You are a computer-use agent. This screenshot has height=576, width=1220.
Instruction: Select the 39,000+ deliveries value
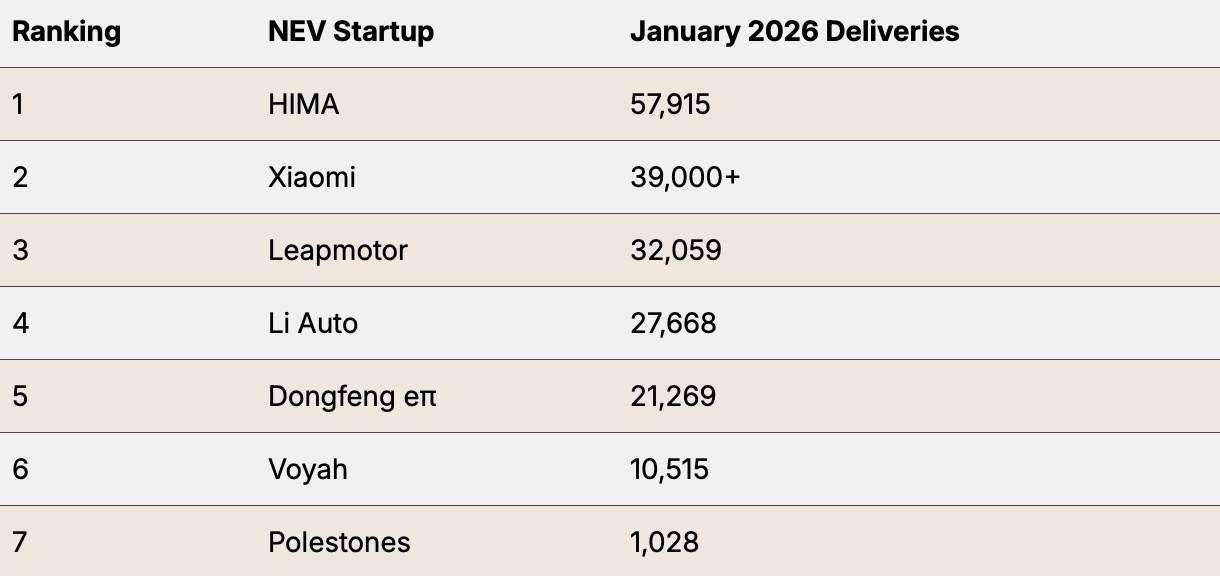click(686, 177)
